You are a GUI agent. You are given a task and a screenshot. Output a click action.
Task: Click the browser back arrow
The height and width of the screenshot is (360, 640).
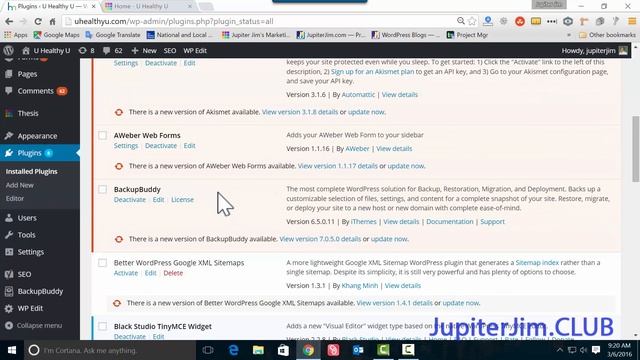(x=9, y=21)
